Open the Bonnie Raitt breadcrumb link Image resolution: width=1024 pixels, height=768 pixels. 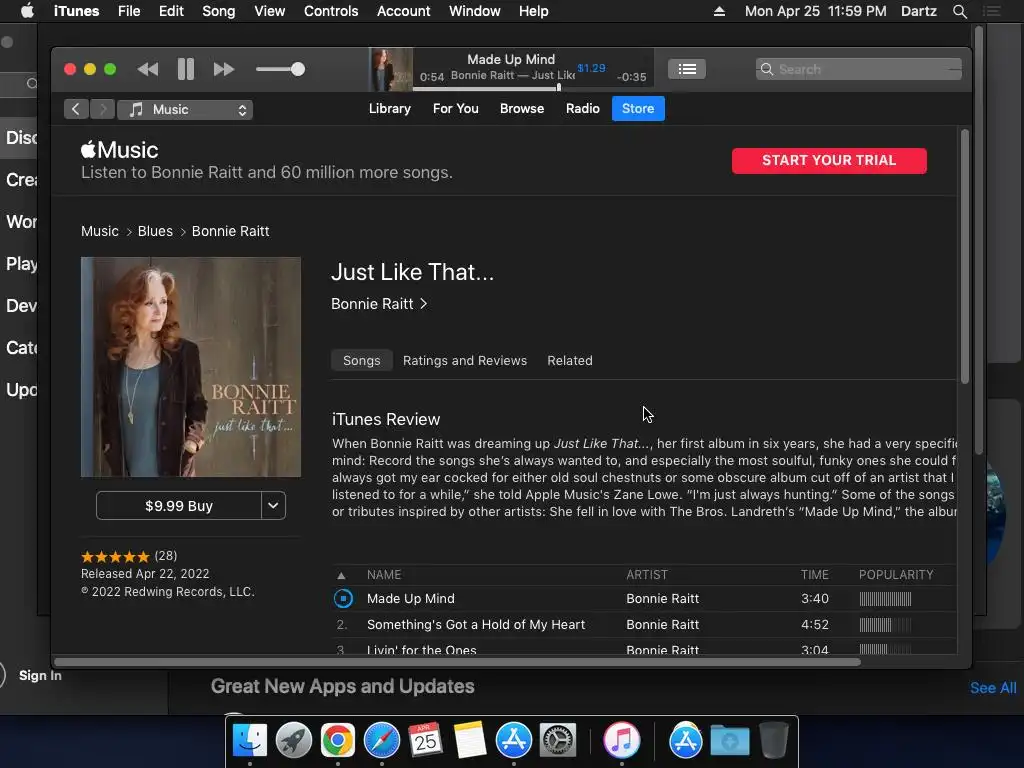point(231,231)
